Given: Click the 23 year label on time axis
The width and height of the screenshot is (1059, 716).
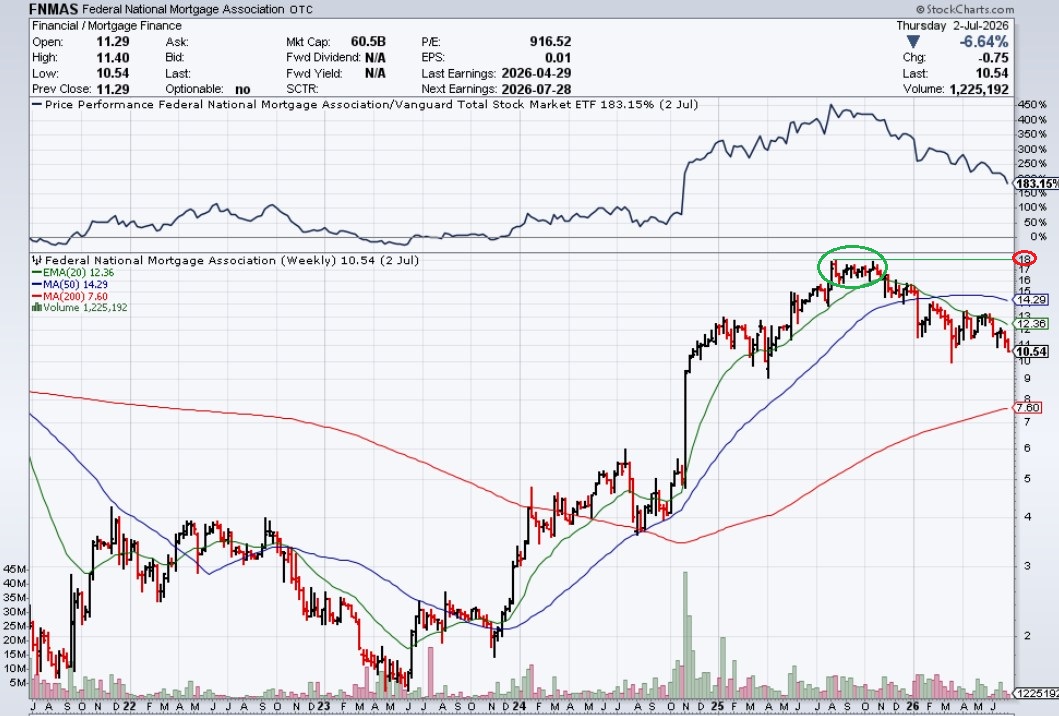Looking at the screenshot, I should click(324, 706).
